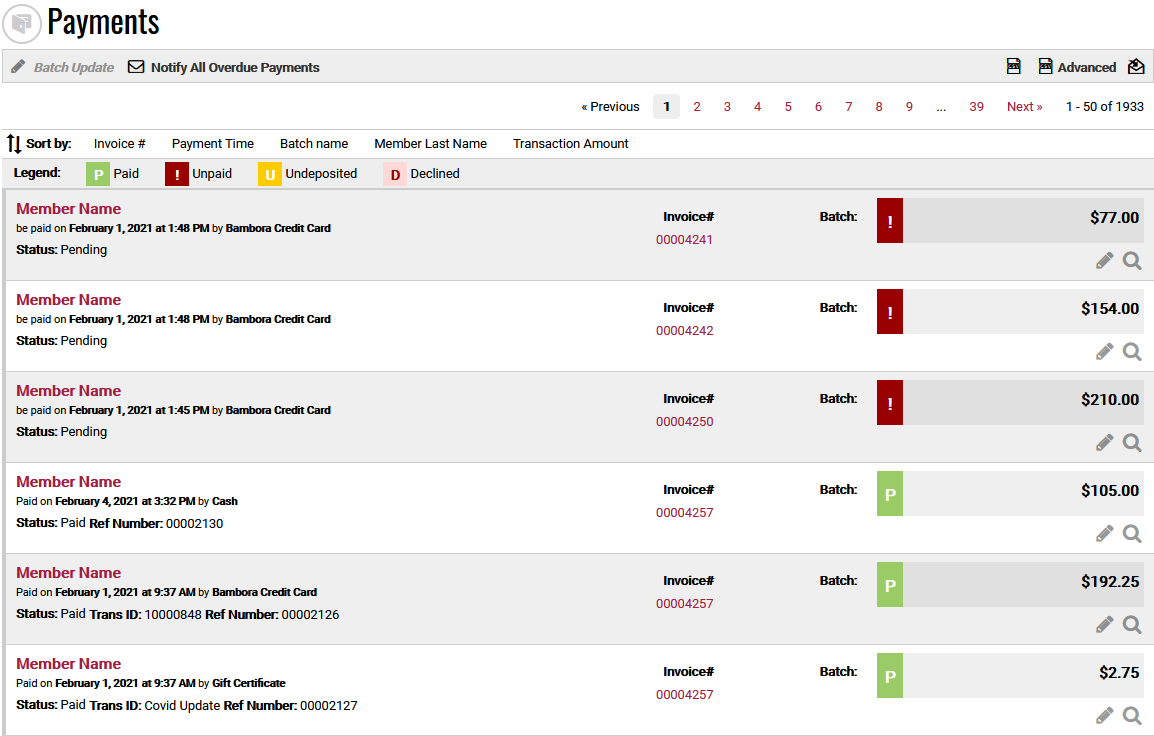The image size is (1154, 736).
Task: Click the green Paid badge on the $192.25 row
Action: tap(889, 584)
